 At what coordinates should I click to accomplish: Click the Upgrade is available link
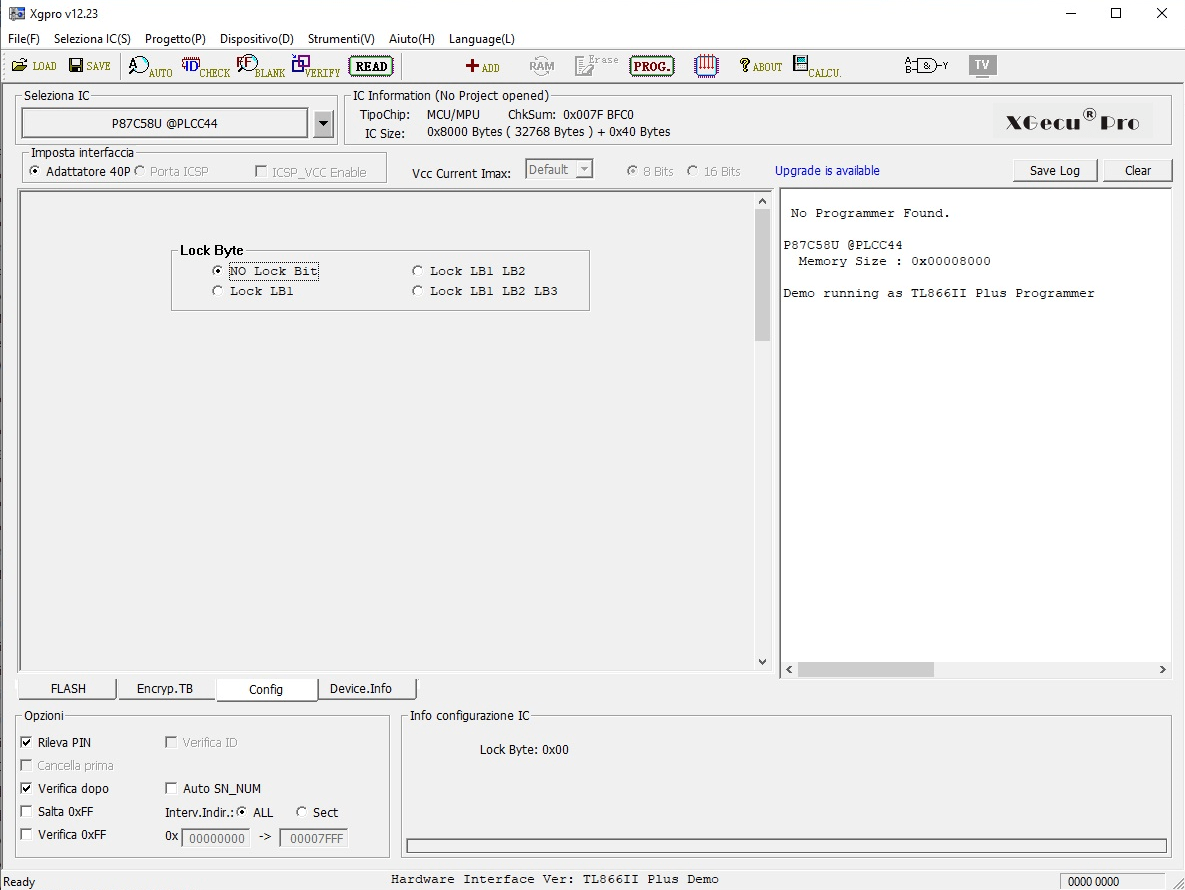(x=827, y=171)
